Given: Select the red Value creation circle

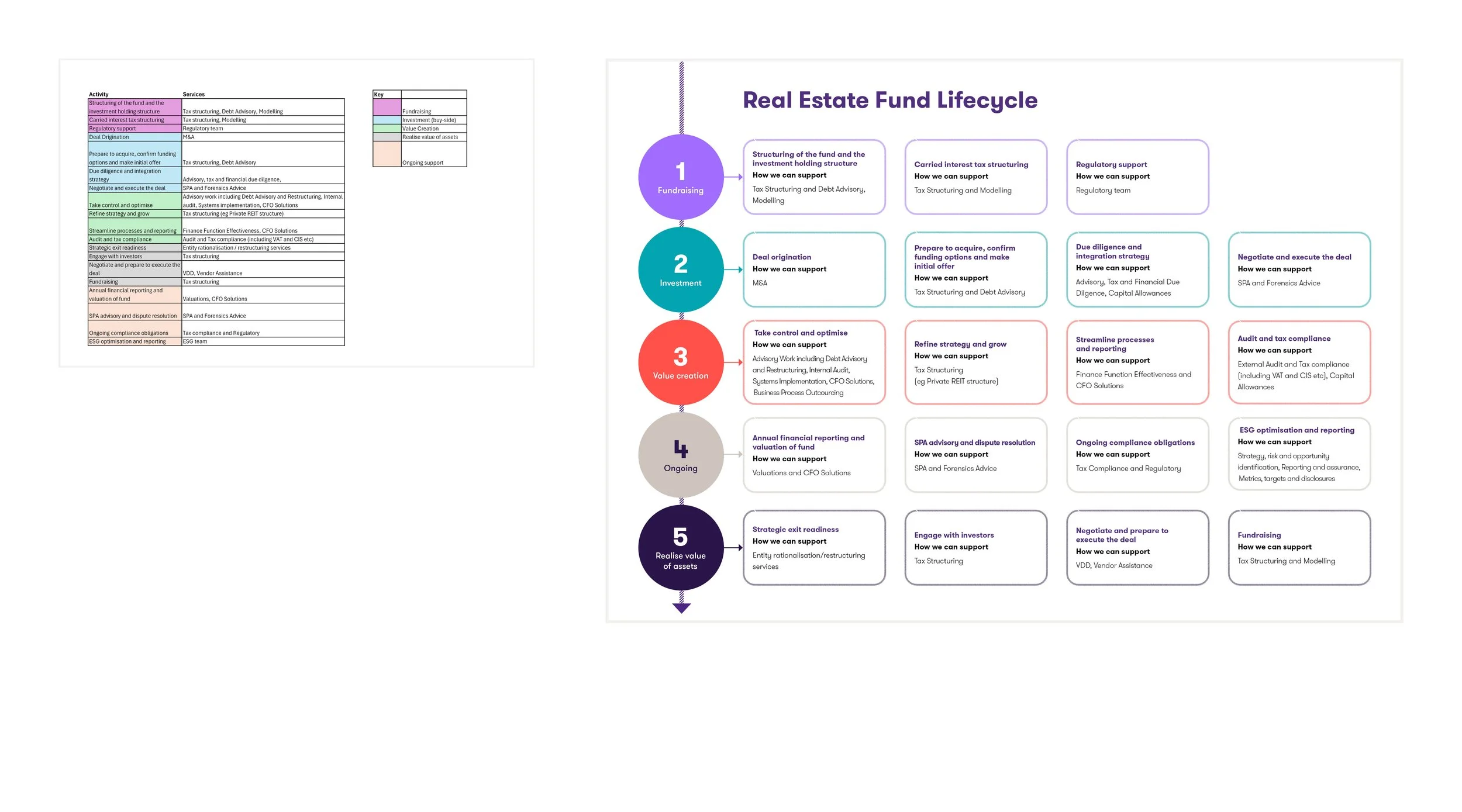Looking at the screenshot, I should coord(681,362).
